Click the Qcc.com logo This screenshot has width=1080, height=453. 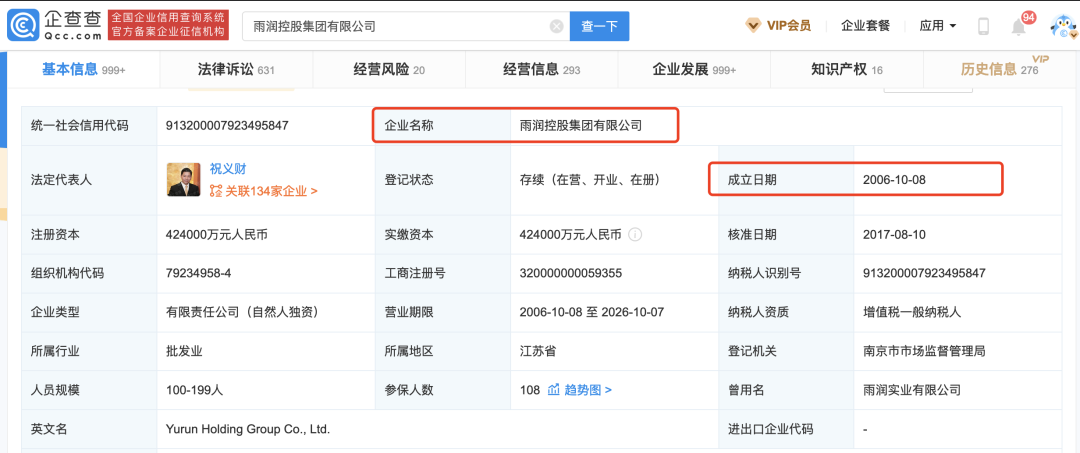click(x=54, y=25)
